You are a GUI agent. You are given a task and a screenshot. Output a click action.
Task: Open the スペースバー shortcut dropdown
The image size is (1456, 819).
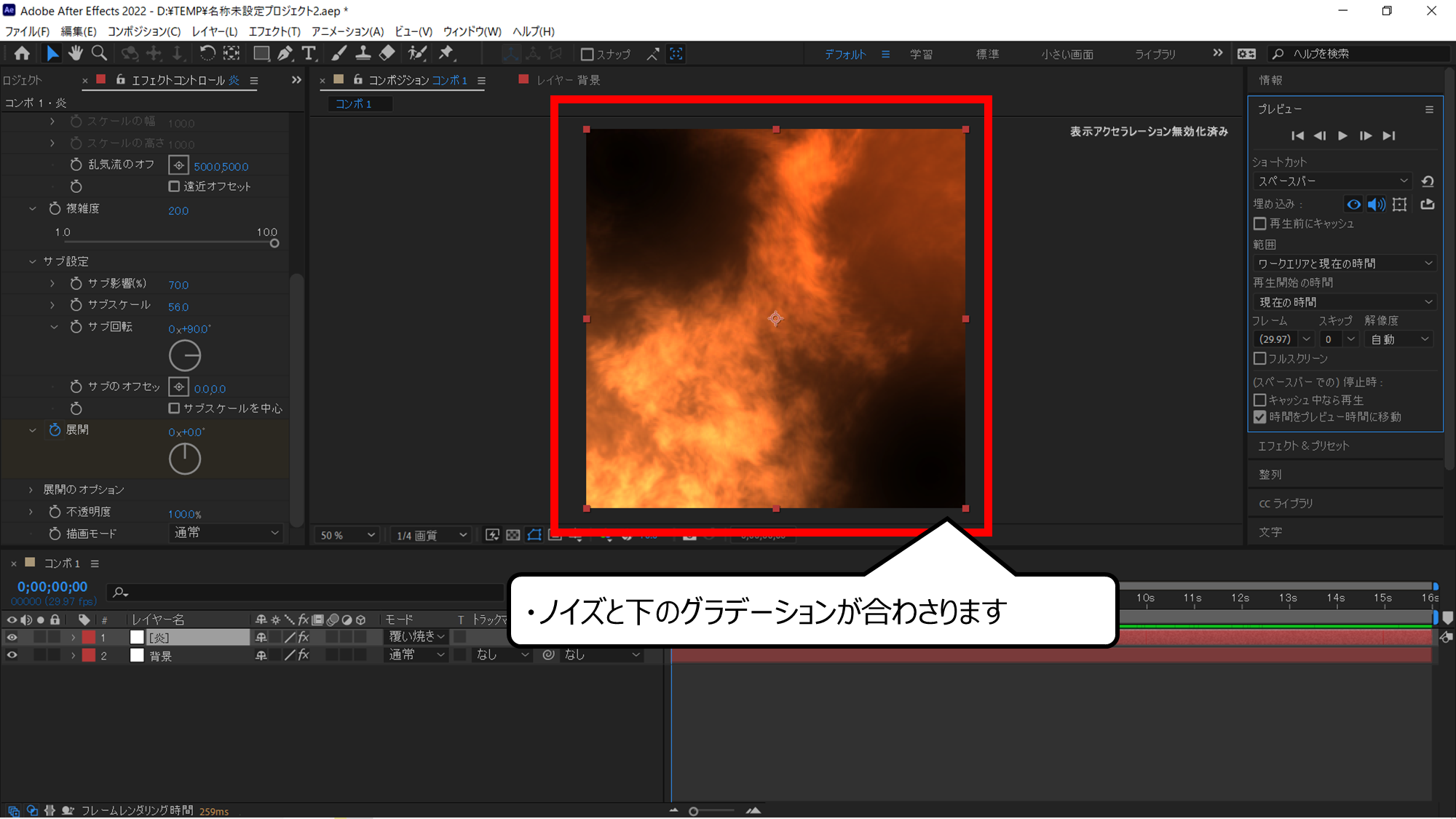pos(1332,181)
